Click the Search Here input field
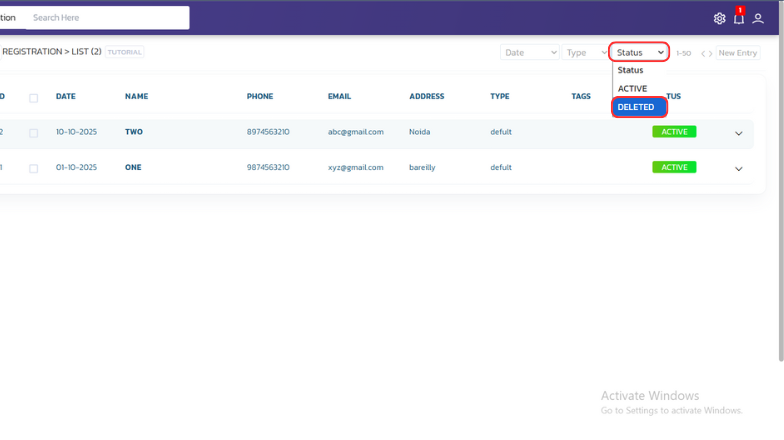Screen dimensions: 784x440 pos(107,18)
